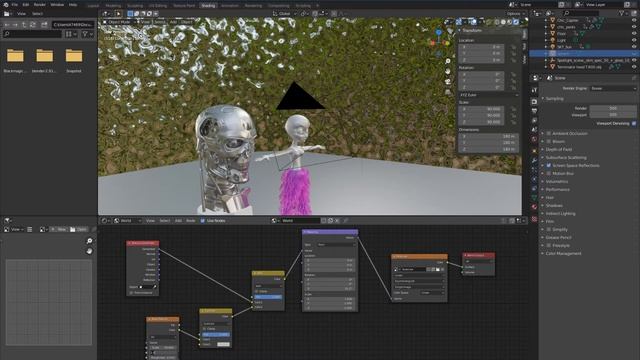This screenshot has height=360, width=640.
Task: Click the file browser path field
Action: [73, 25]
